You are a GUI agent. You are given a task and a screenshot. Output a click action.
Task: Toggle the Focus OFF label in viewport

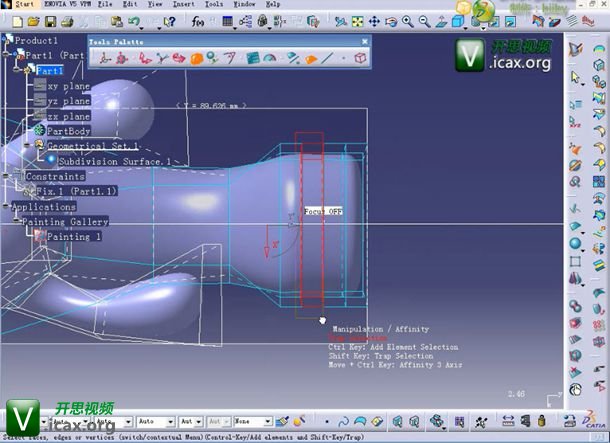pos(323,211)
